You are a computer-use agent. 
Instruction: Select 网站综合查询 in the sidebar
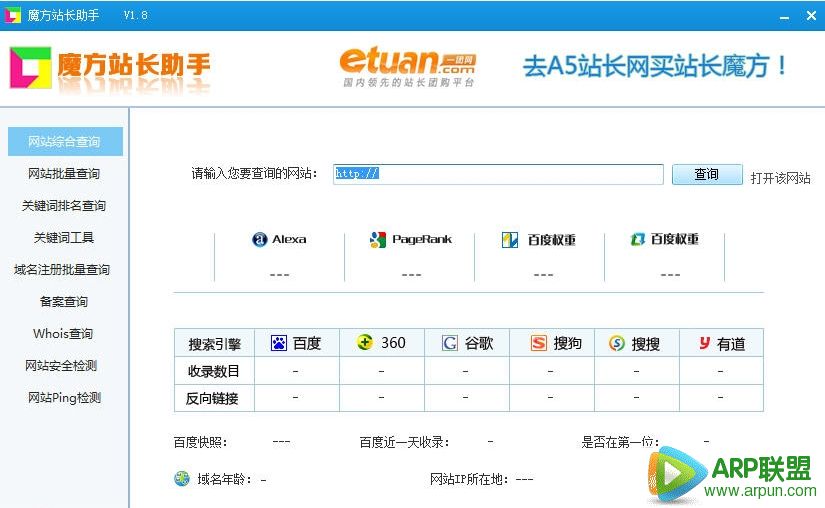pos(65,141)
